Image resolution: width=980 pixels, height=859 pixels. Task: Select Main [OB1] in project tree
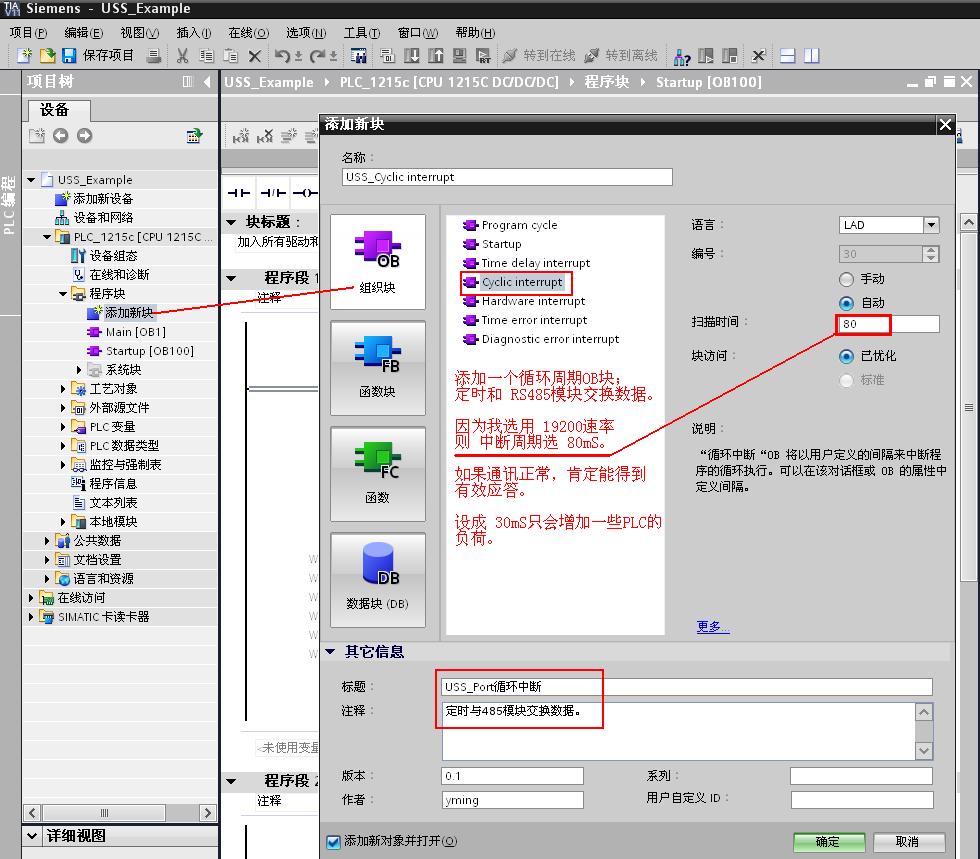click(x=136, y=332)
